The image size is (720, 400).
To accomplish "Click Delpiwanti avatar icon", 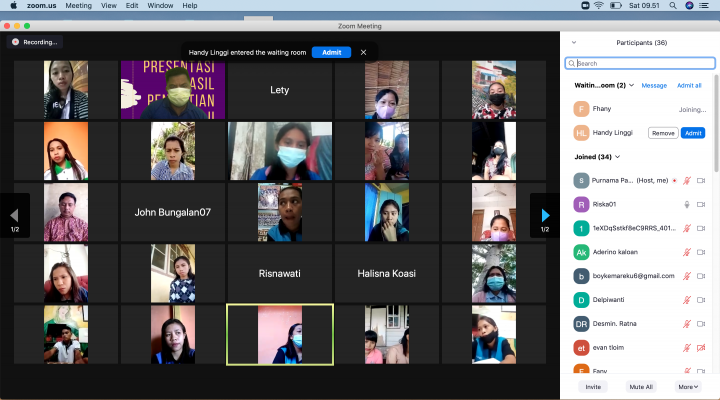I will (x=581, y=300).
